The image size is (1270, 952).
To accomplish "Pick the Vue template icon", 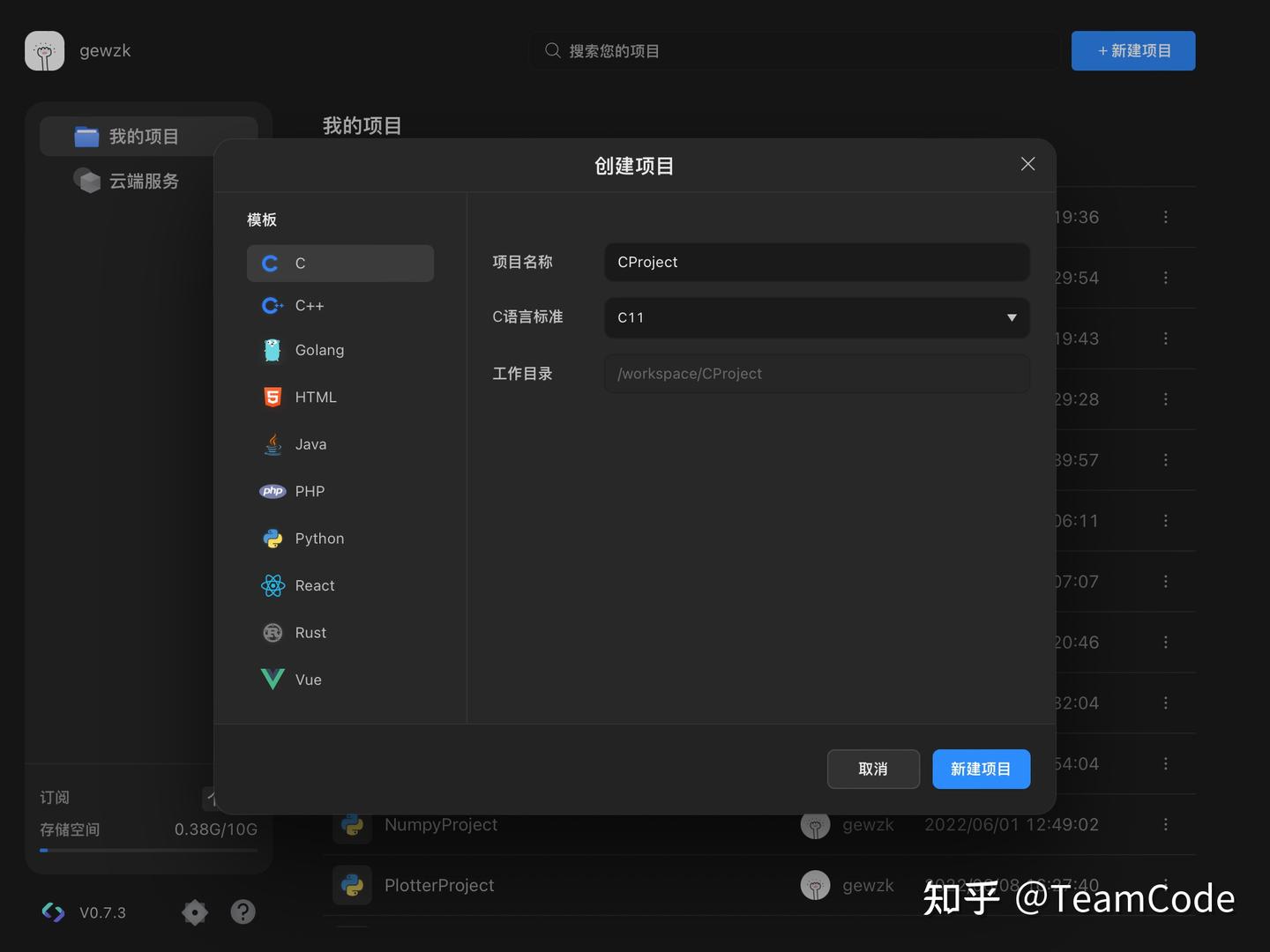I will tap(272, 679).
